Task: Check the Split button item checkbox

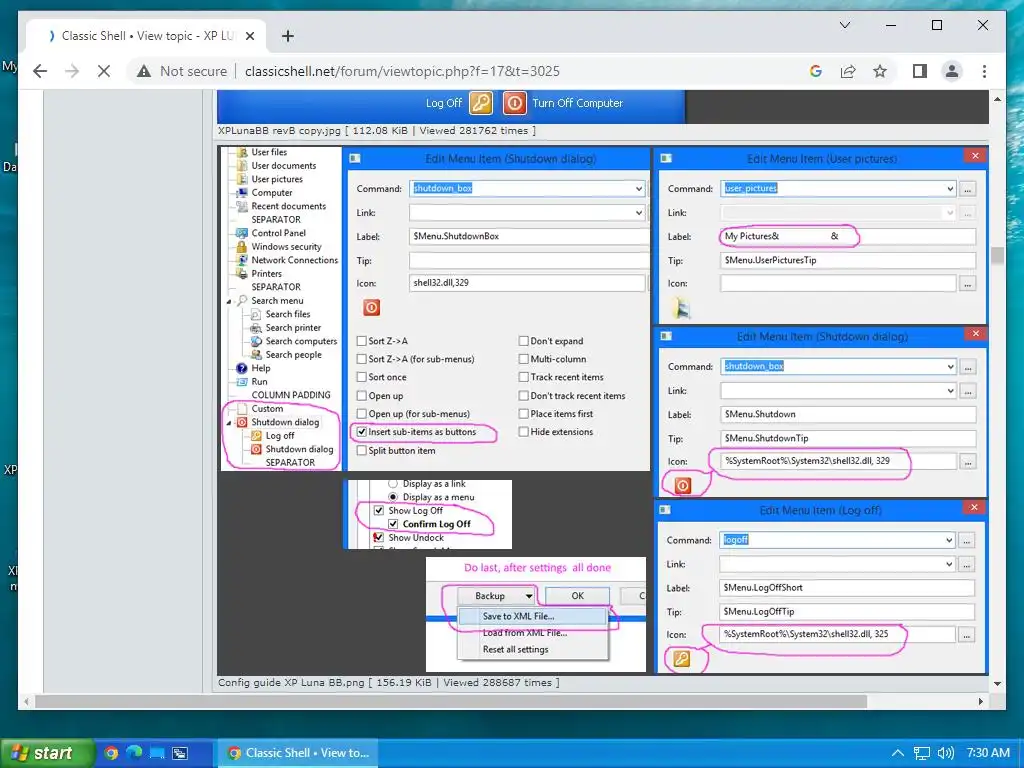Action: click(x=361, y=451)
